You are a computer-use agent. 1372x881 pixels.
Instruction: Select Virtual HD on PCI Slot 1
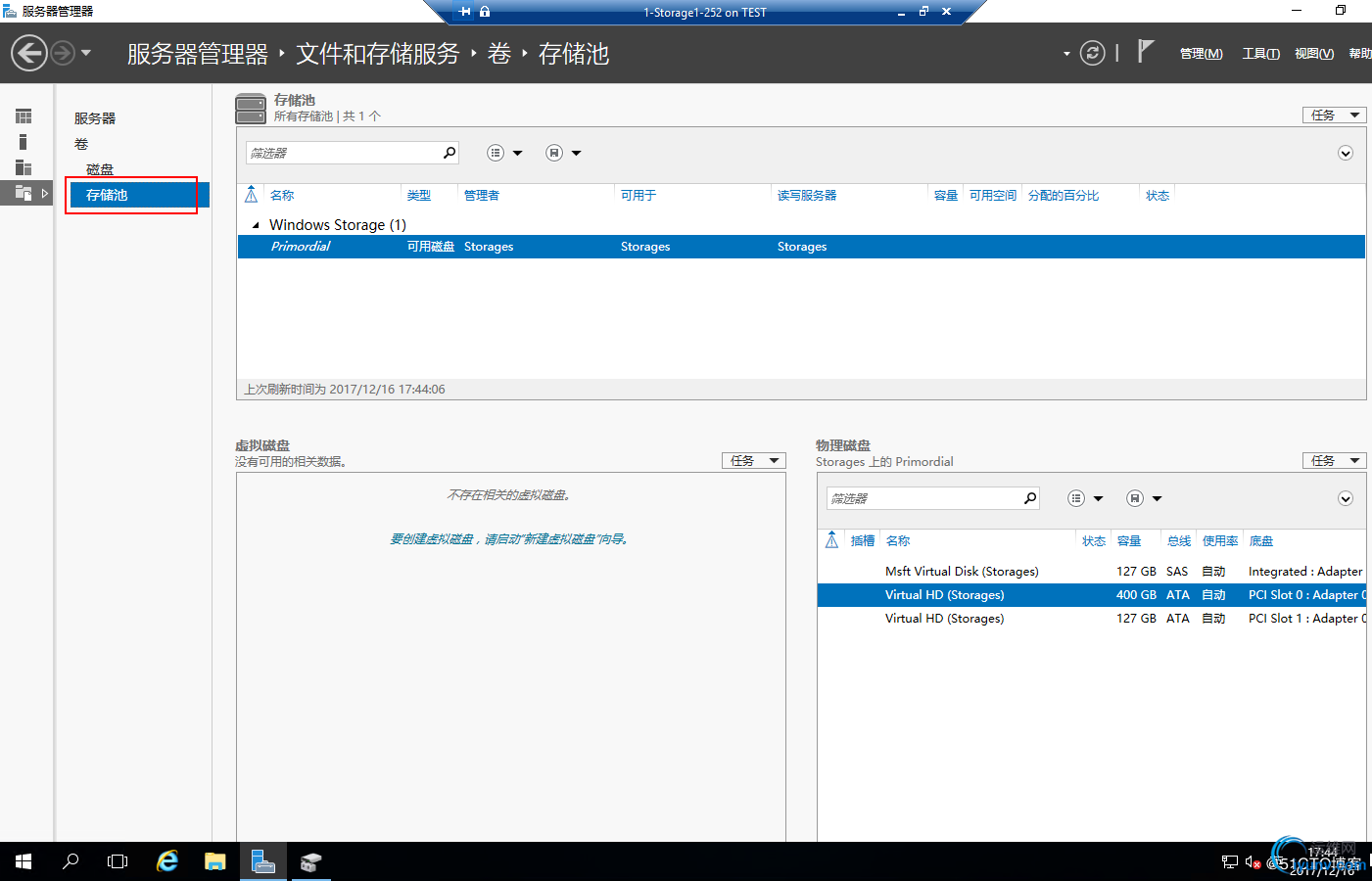(1092, 619)
